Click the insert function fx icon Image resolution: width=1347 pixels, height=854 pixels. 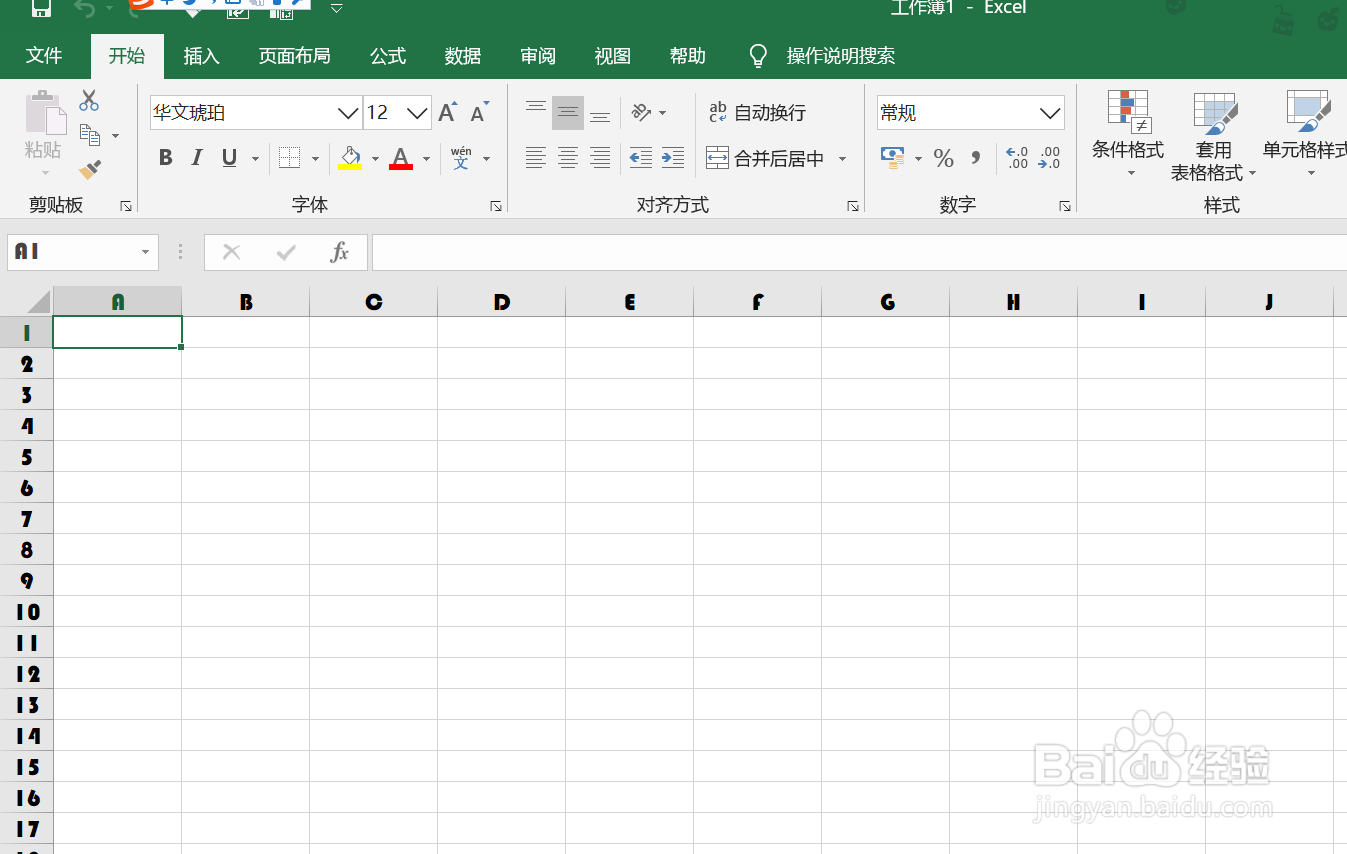(x=340, y=252)
